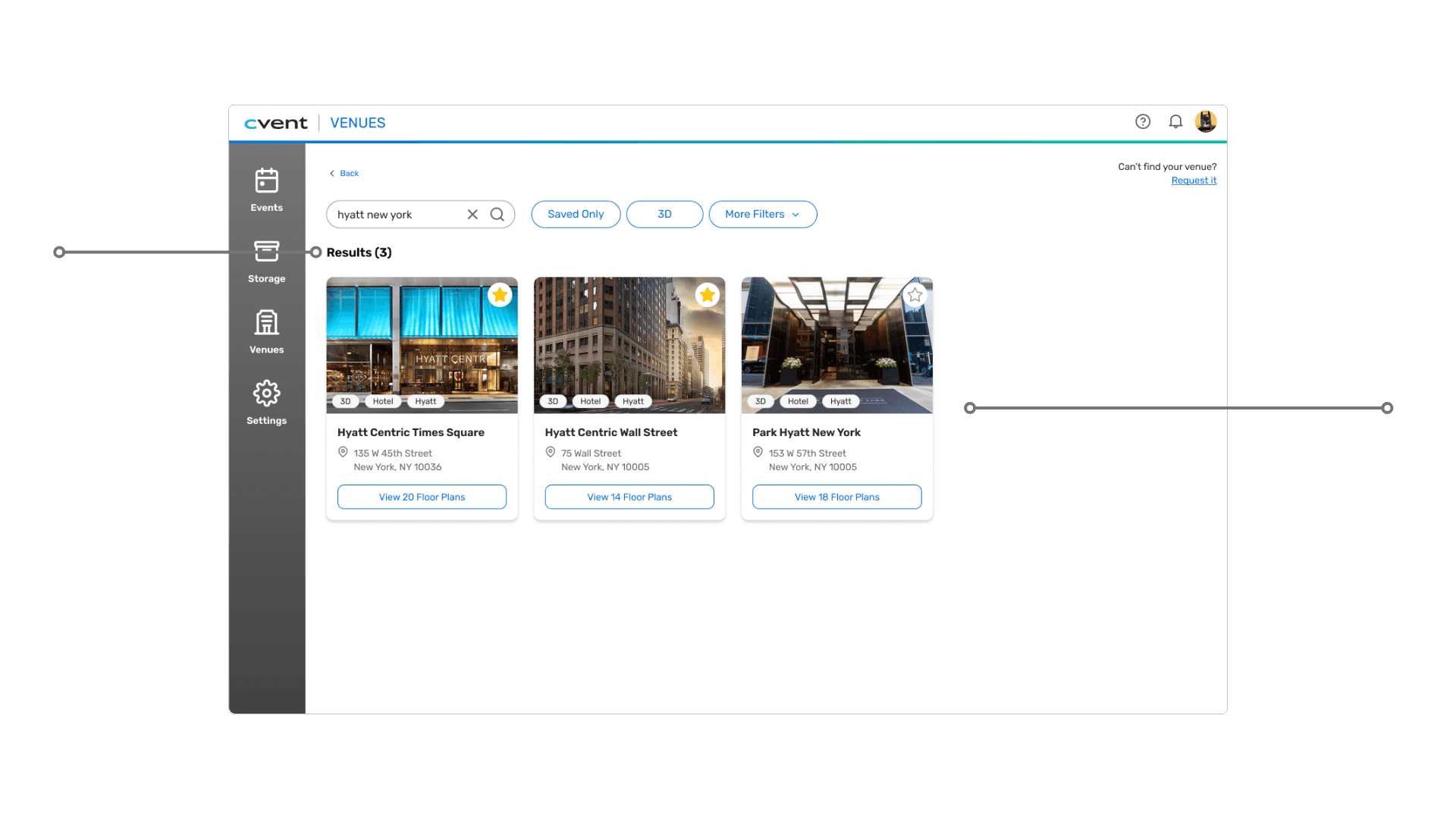View 20 Floor Plans button
Image resolution: width=1456 pixels, height=819 pixels.
click(x=422, y=497)
